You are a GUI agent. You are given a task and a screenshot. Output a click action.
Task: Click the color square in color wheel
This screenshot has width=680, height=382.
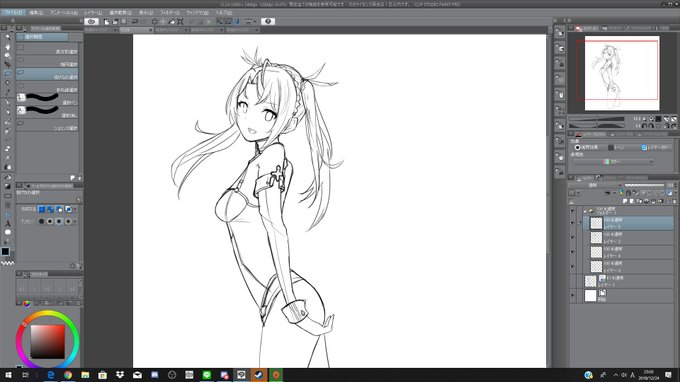[47, 342]
